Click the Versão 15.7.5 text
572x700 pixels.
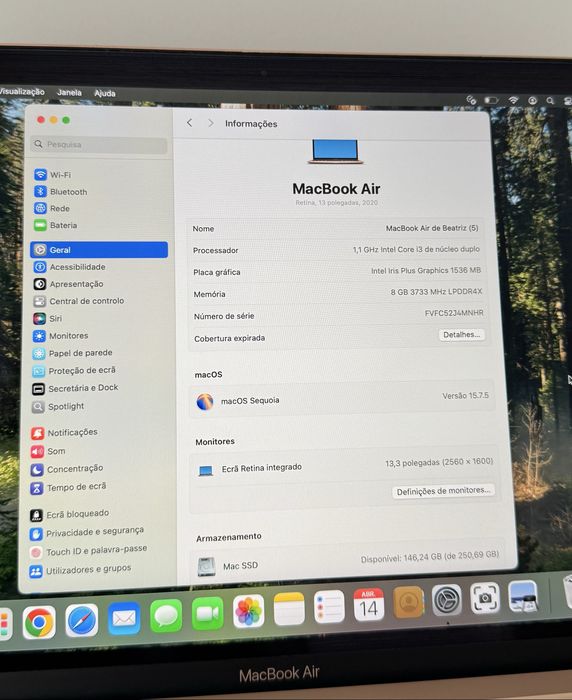tap(465, 396)
